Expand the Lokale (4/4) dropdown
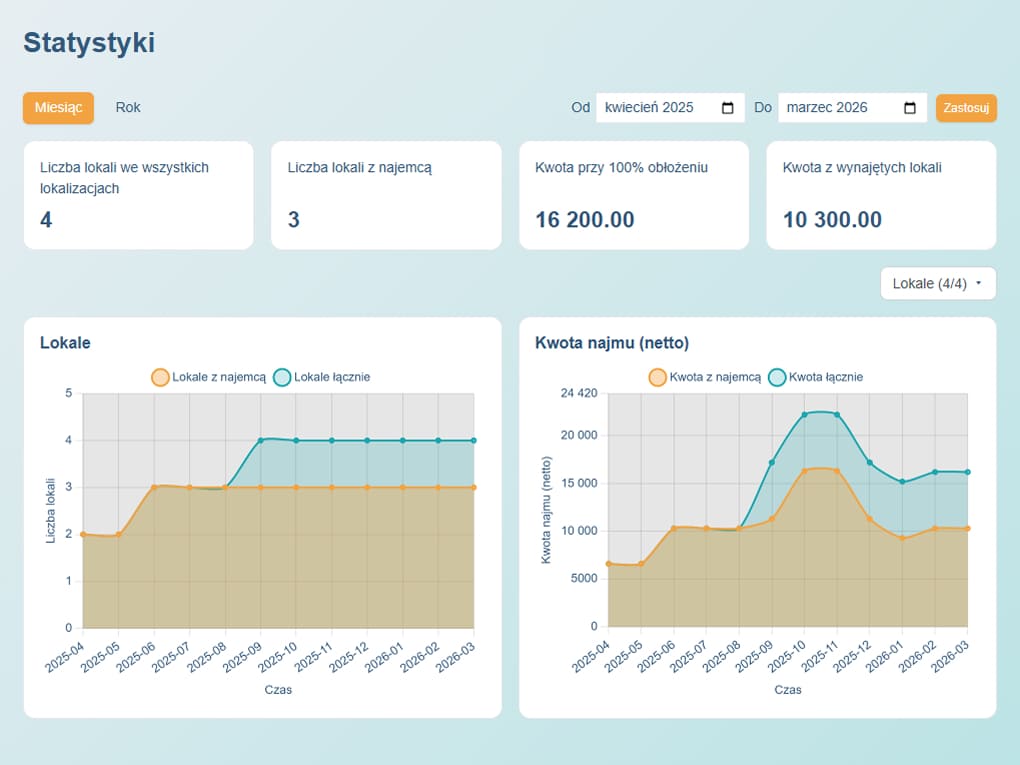Screen dimensions: 1020x765 tap(937, 283)
